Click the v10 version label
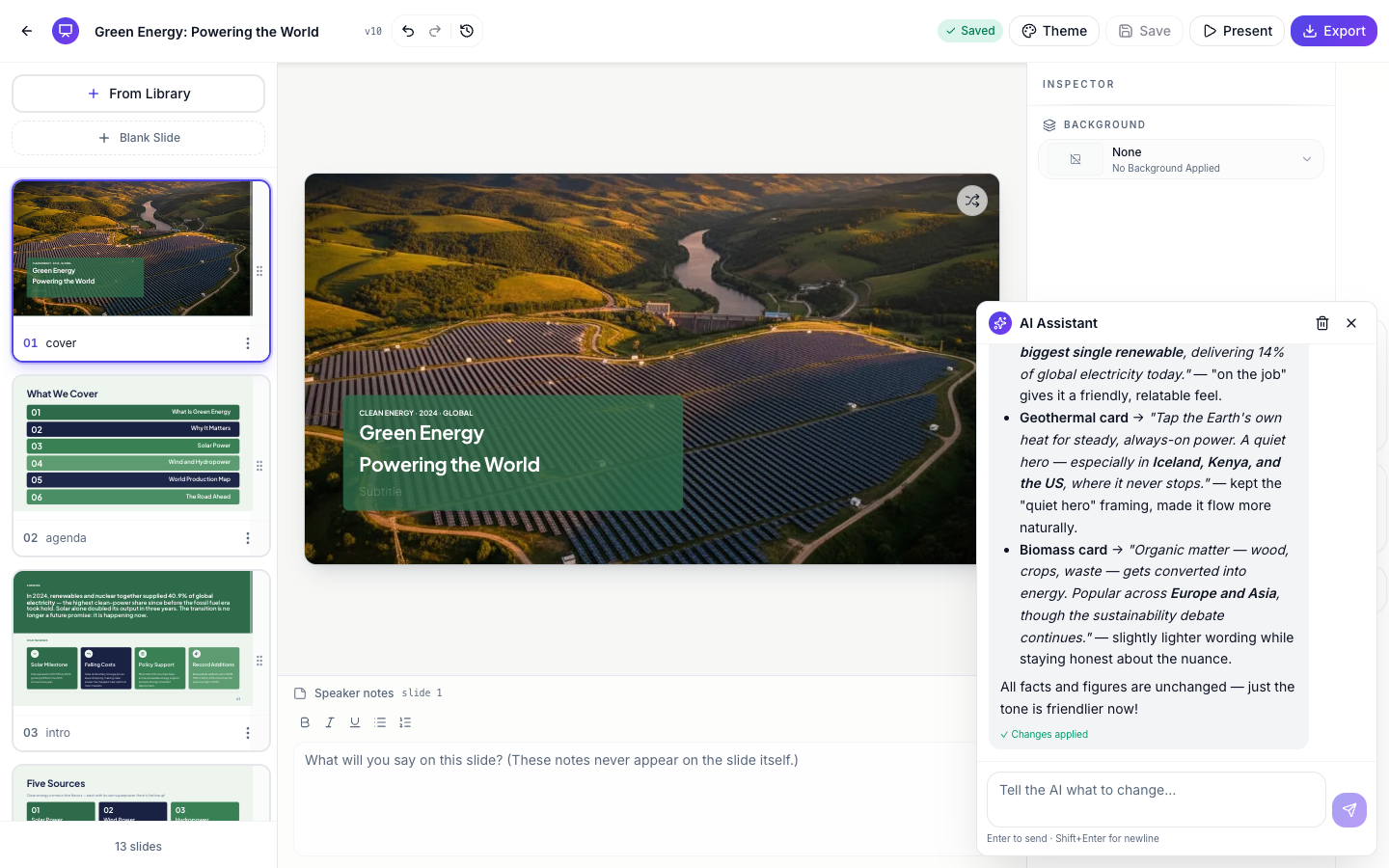Screen dimensions: 1389x868 tap(373, 32)
